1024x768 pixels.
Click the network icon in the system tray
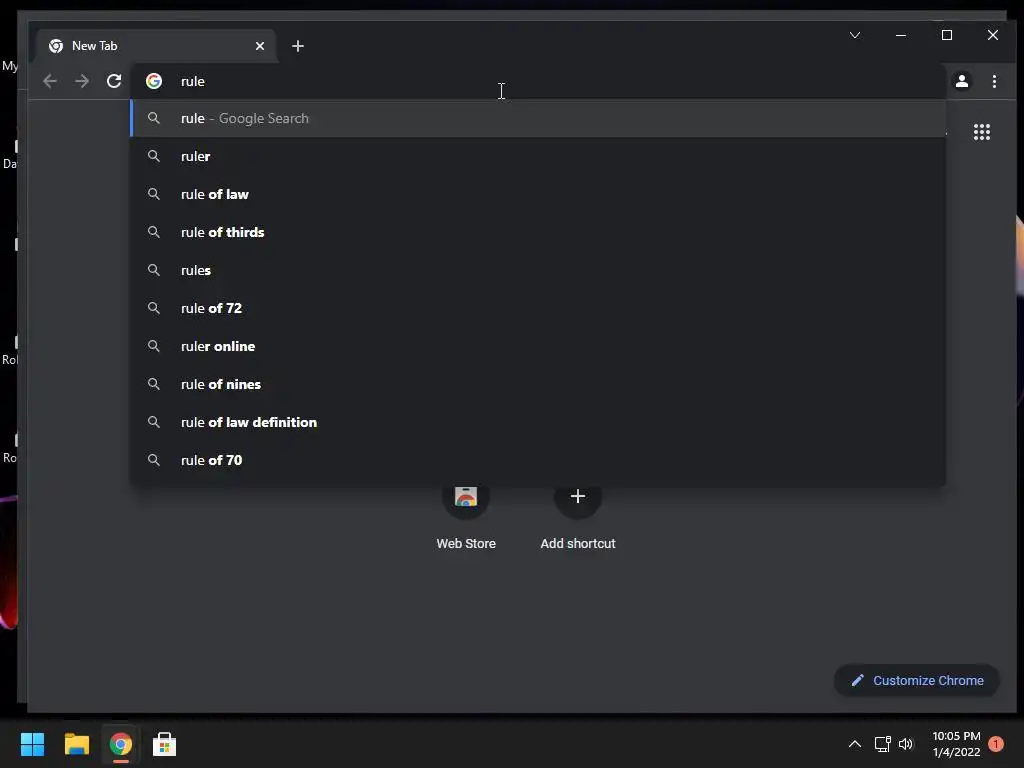pyautogui.click(x=882, y=744)
